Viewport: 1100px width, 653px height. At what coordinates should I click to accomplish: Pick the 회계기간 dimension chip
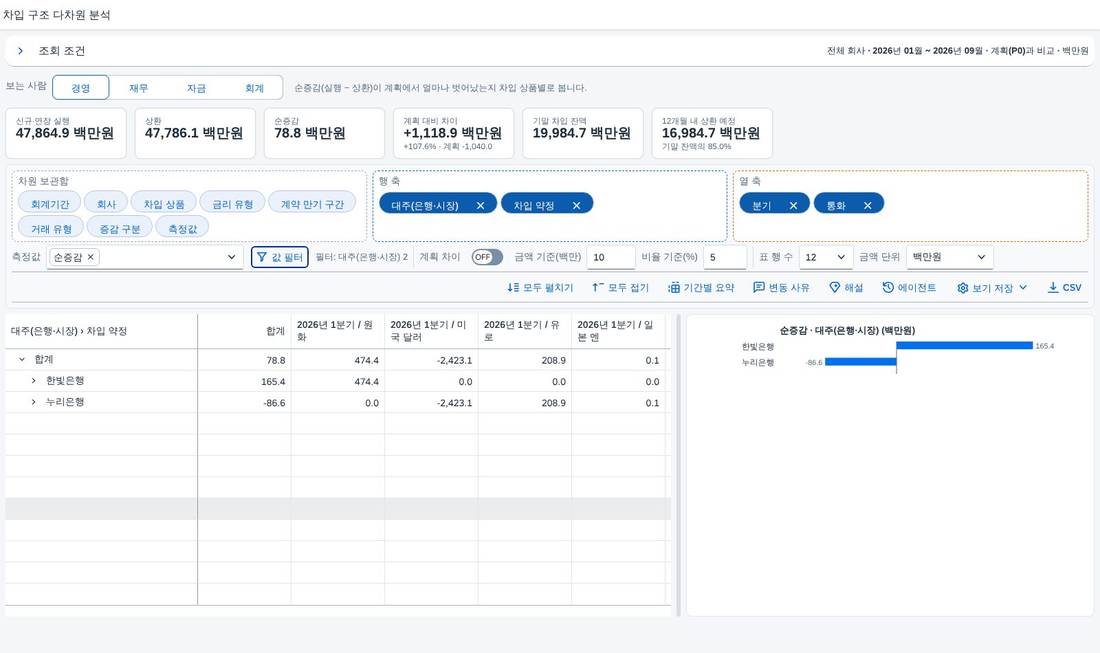point(50,204)
